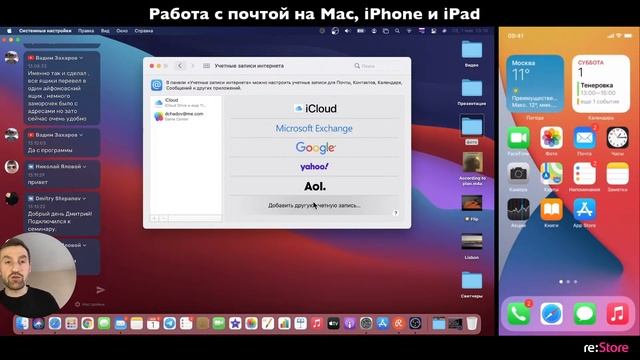Tap the Stocks app on iPhone
Image resolution: width=640 pixels, height=360 pixels.
pos(518,209)
